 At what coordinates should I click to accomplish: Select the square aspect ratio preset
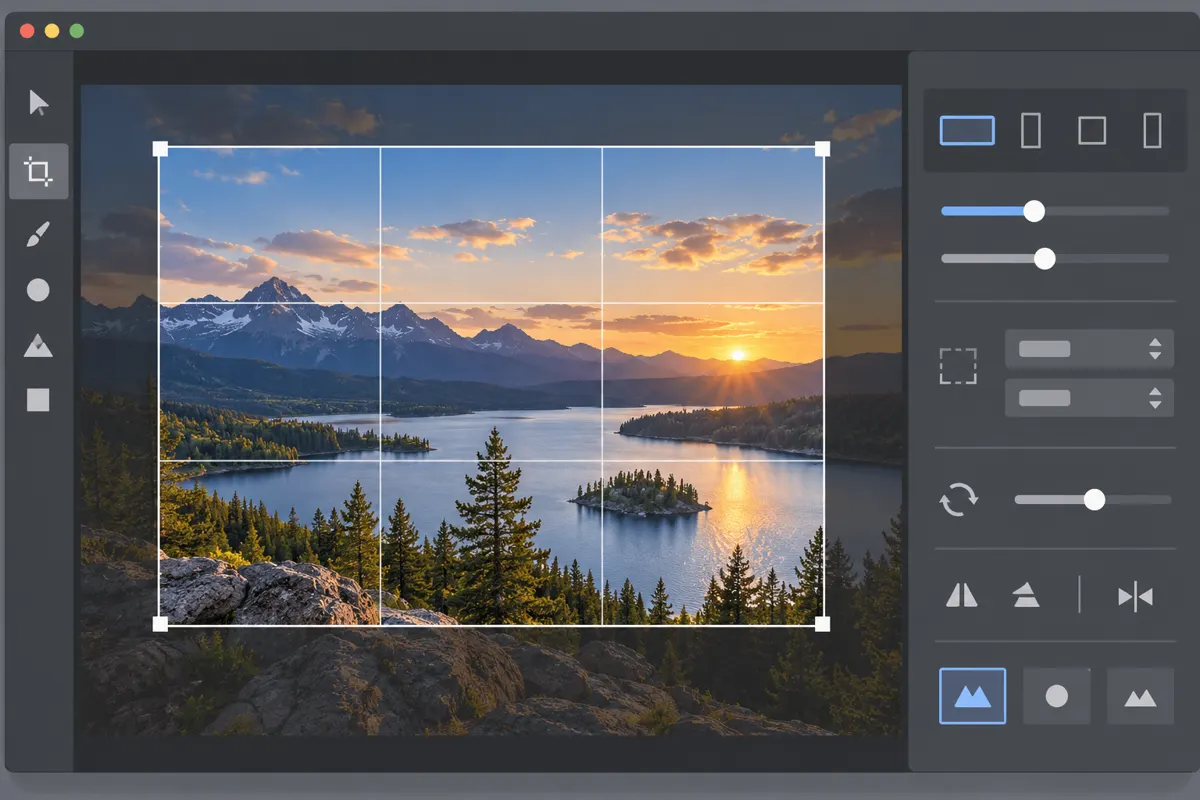[x=1092, y=131]
